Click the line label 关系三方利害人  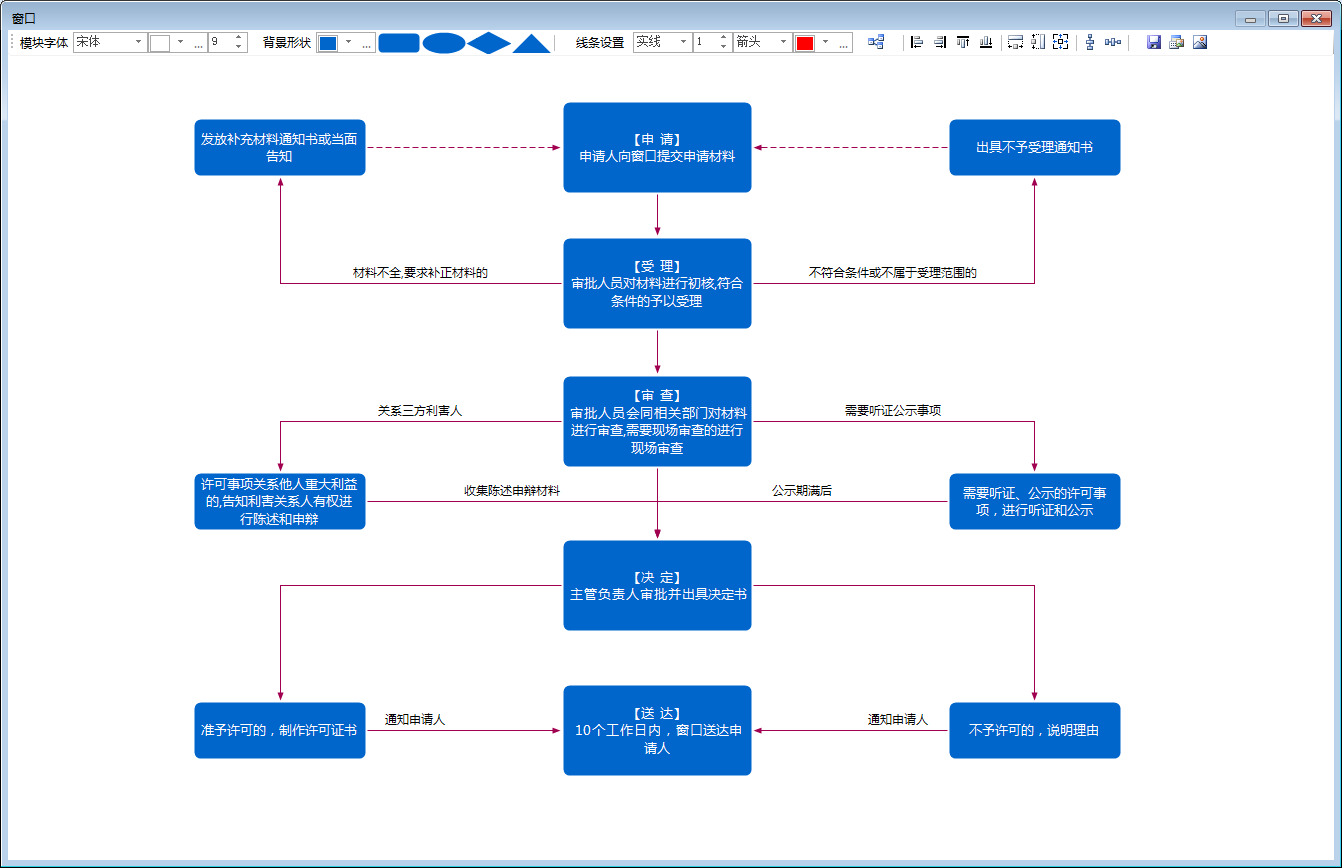(x=419, y=410)
